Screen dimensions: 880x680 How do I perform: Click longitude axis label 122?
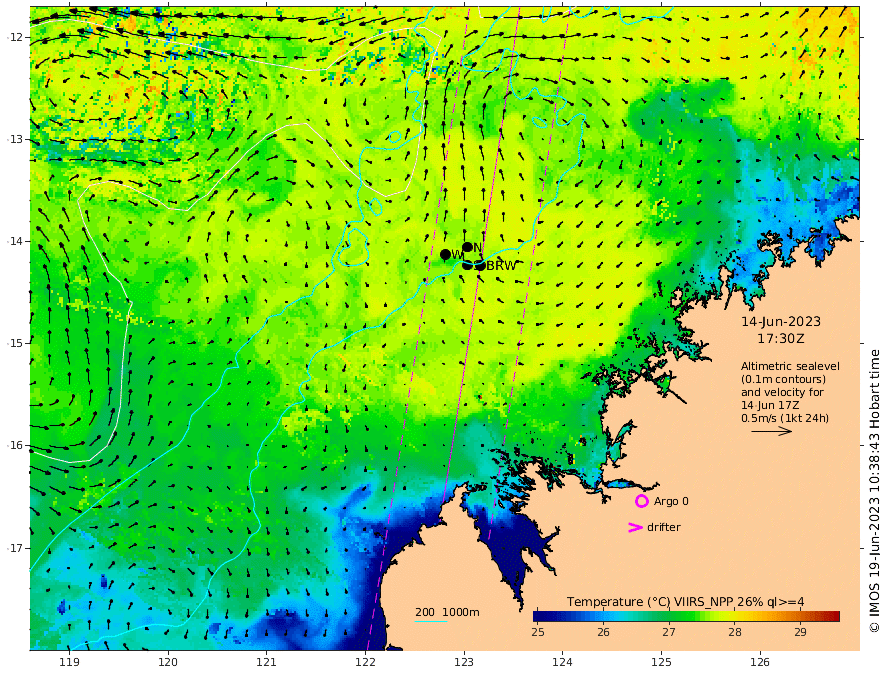365,662
